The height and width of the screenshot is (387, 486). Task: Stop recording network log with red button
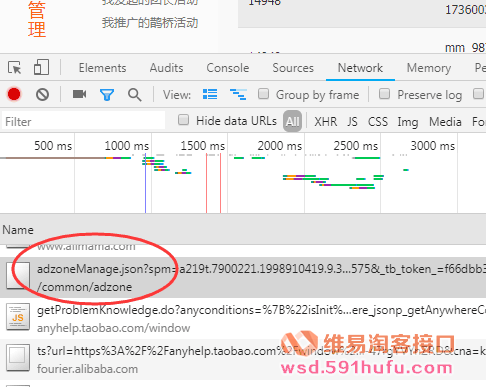point(14,94)
